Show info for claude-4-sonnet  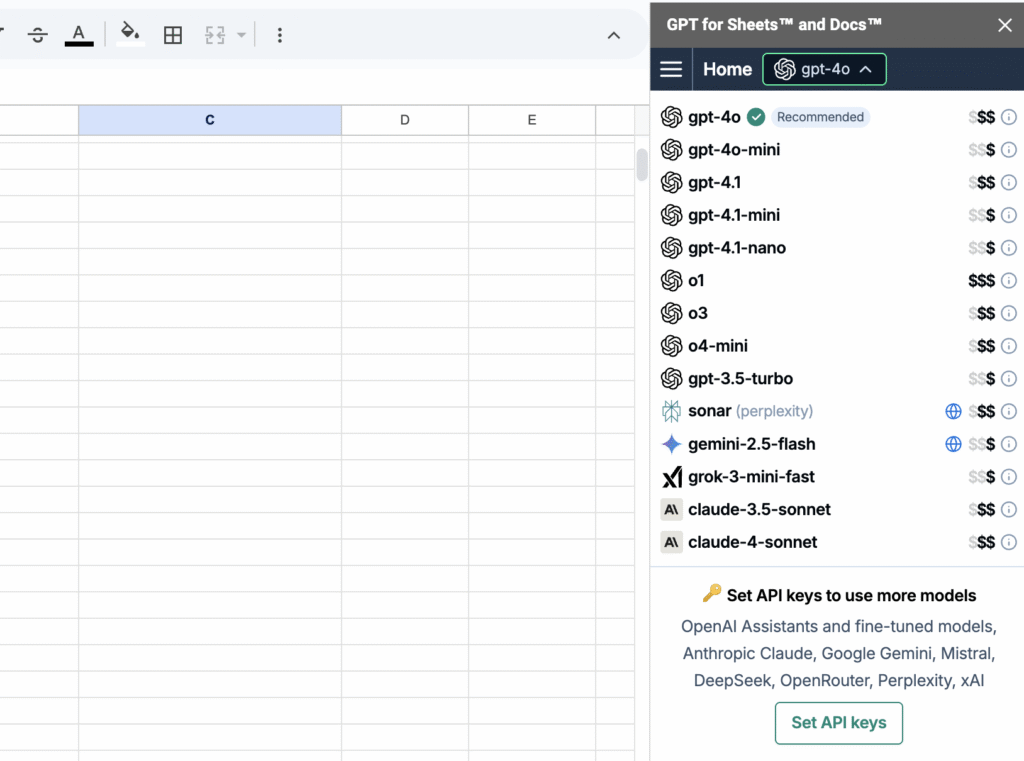point(1008,542)
